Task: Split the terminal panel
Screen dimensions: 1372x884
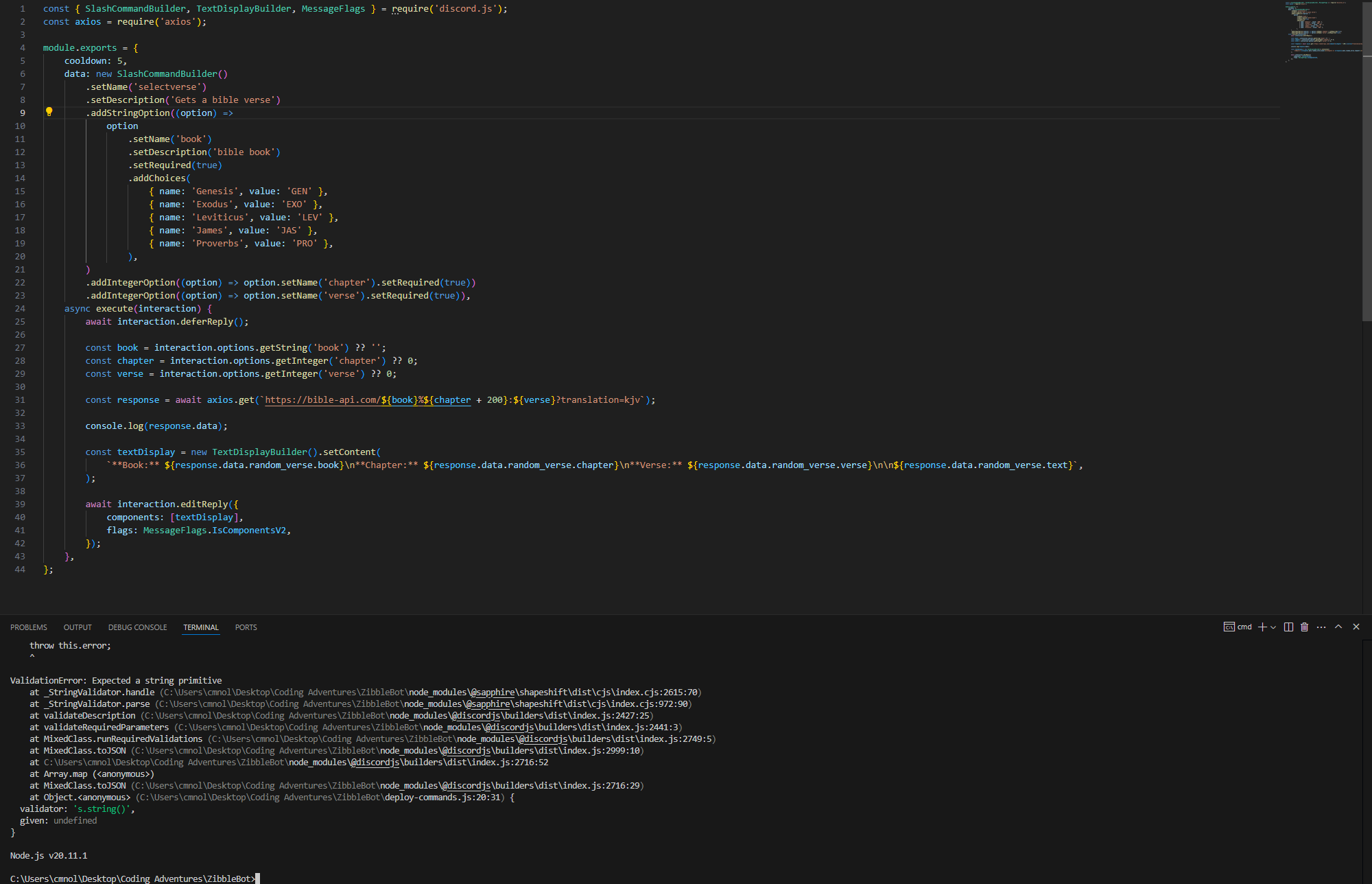Action: coord(1288,627)
